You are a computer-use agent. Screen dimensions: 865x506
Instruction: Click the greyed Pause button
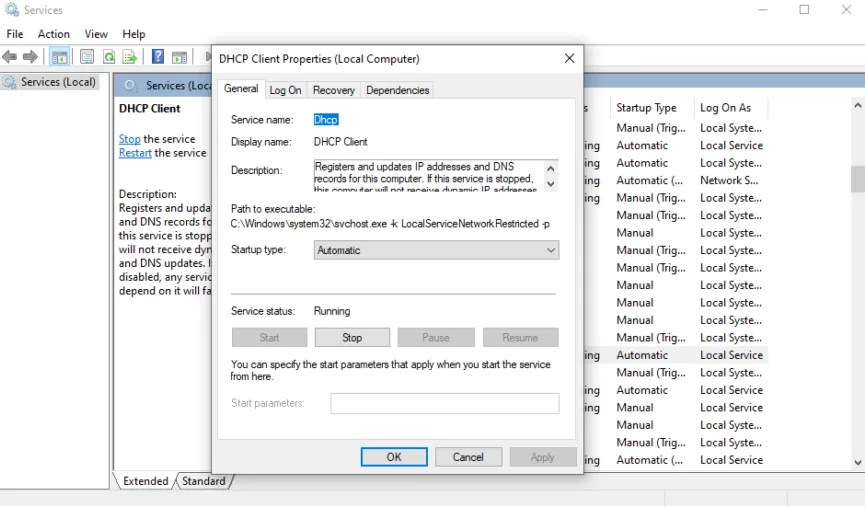click(x=436, y=337)
